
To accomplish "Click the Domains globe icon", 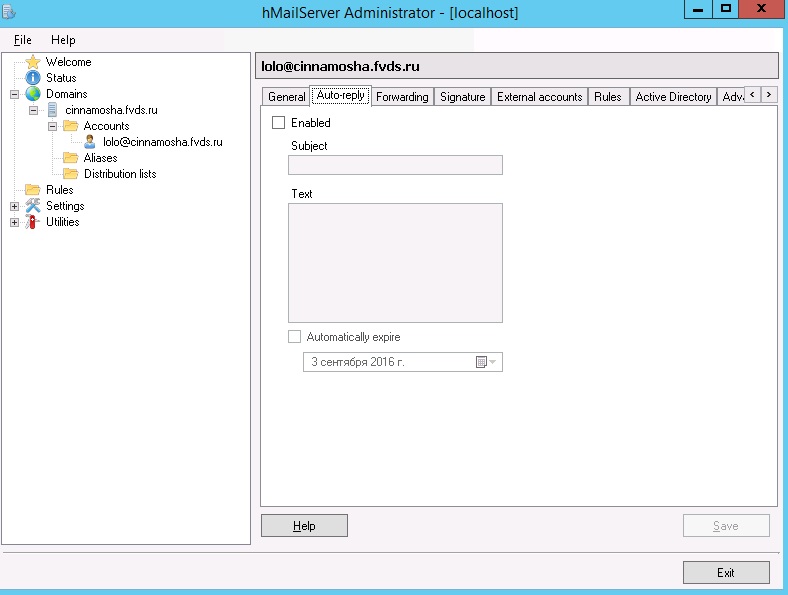I will pos(33,94).
